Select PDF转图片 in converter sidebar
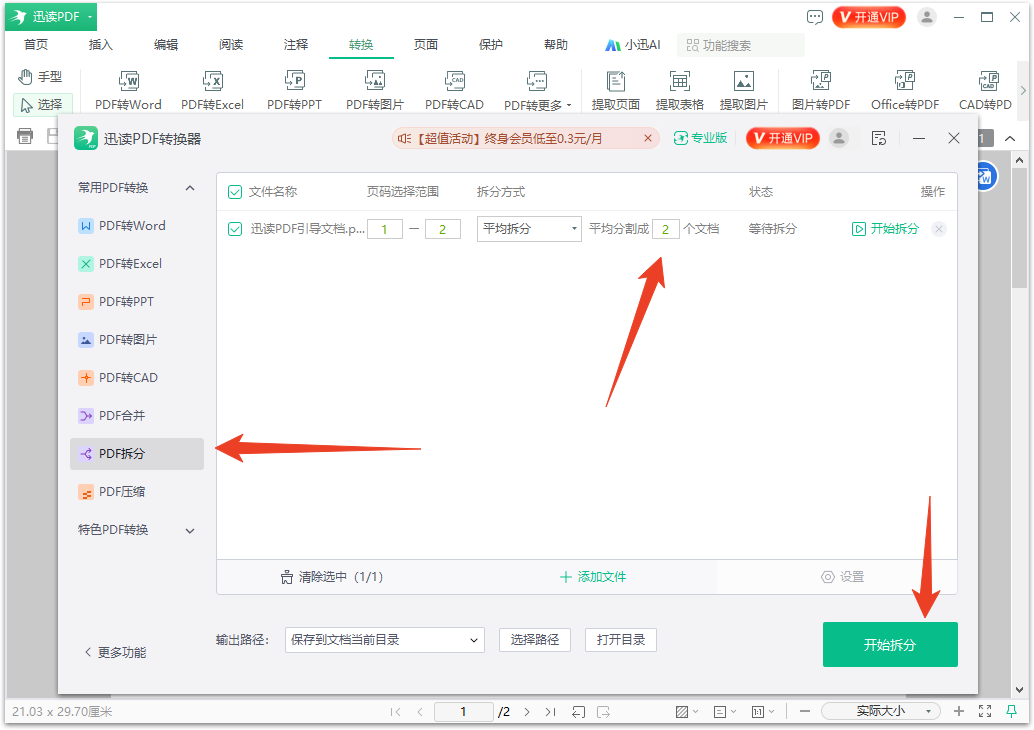Image resolution: width=1034 pixels, height=730 pixels. [x=137, y=340]
